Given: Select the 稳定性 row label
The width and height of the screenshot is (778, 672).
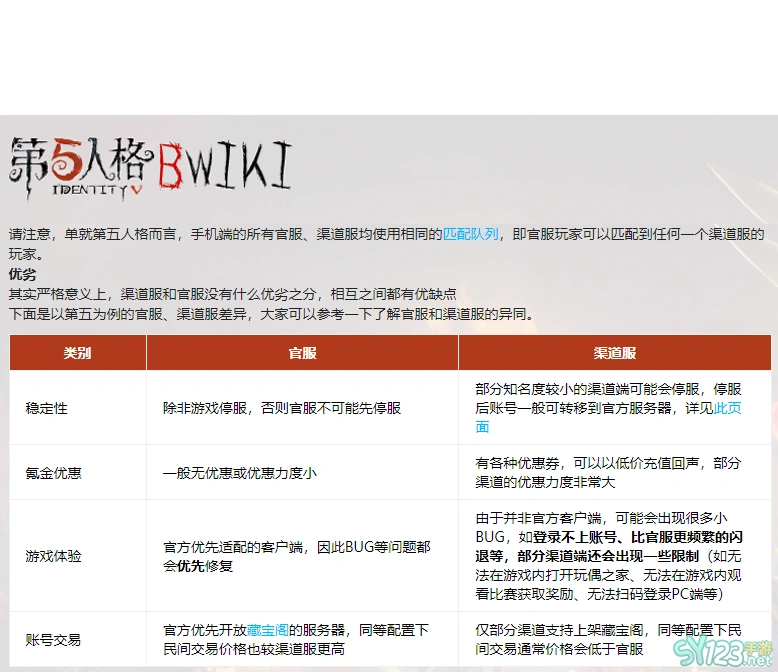Looking at the screenshot, I should pos(46,408).
